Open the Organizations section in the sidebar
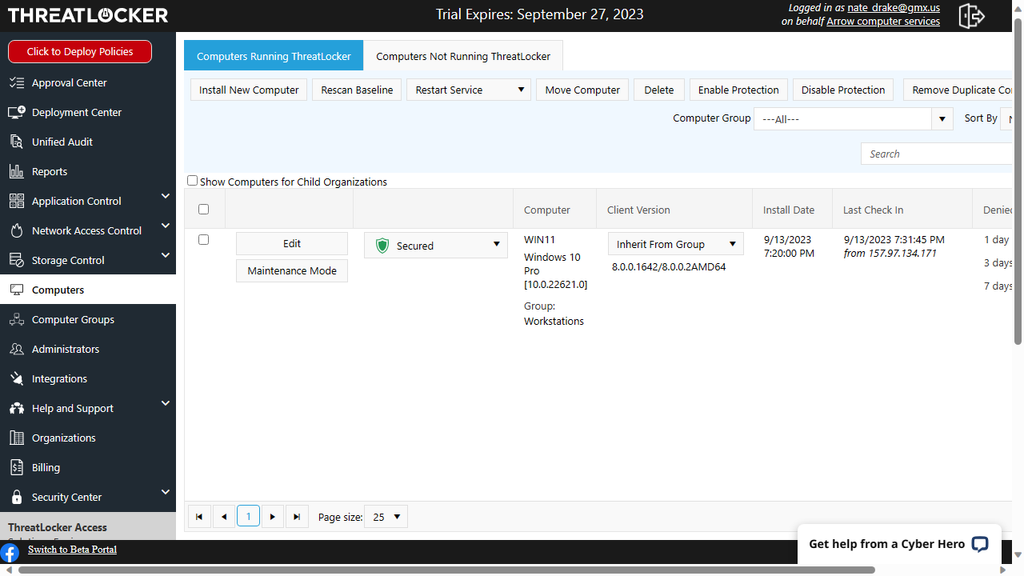 (18, 437)
